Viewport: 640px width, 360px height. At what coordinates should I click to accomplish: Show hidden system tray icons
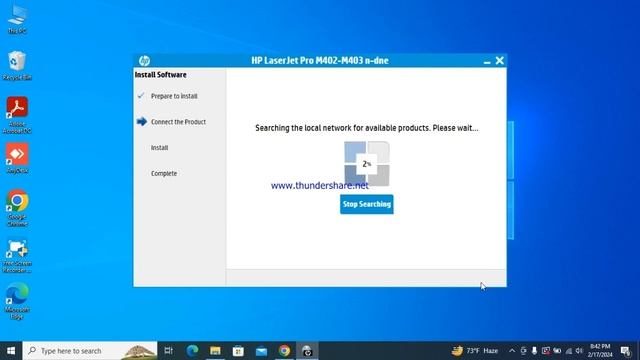click(x=512, y=351)
